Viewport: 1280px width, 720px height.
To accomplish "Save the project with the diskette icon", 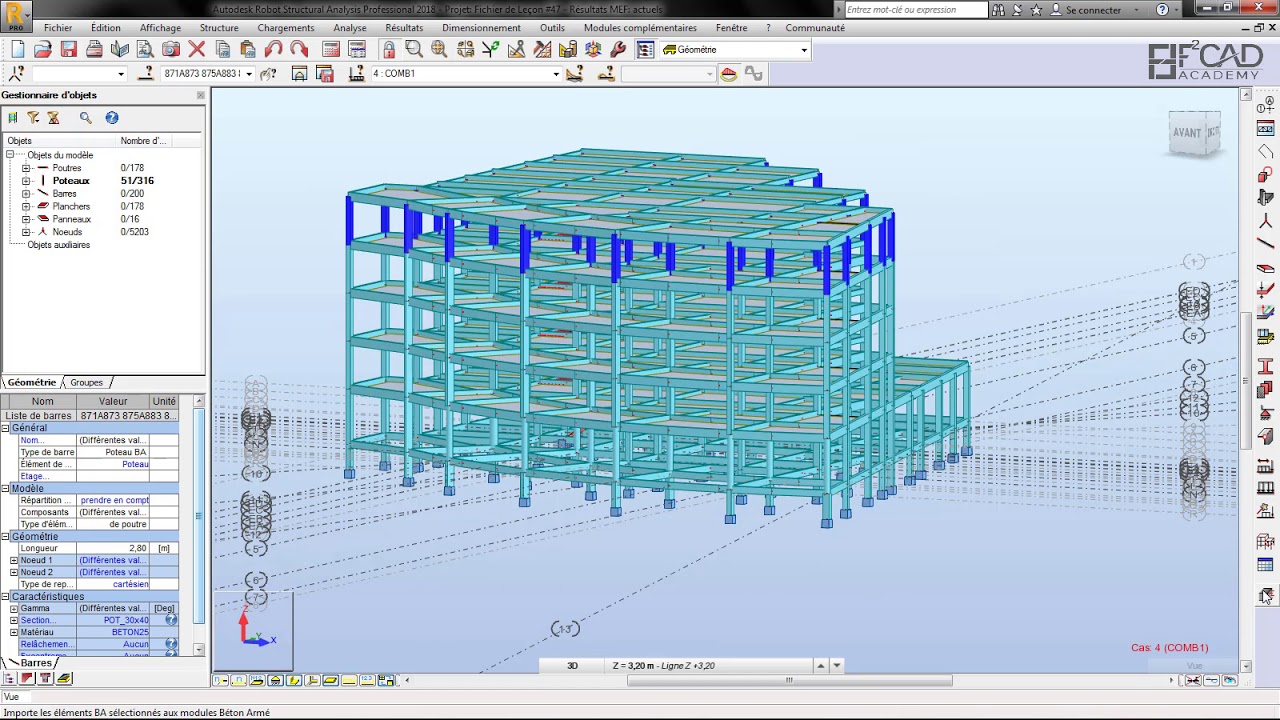I will (x=69, y=49).
